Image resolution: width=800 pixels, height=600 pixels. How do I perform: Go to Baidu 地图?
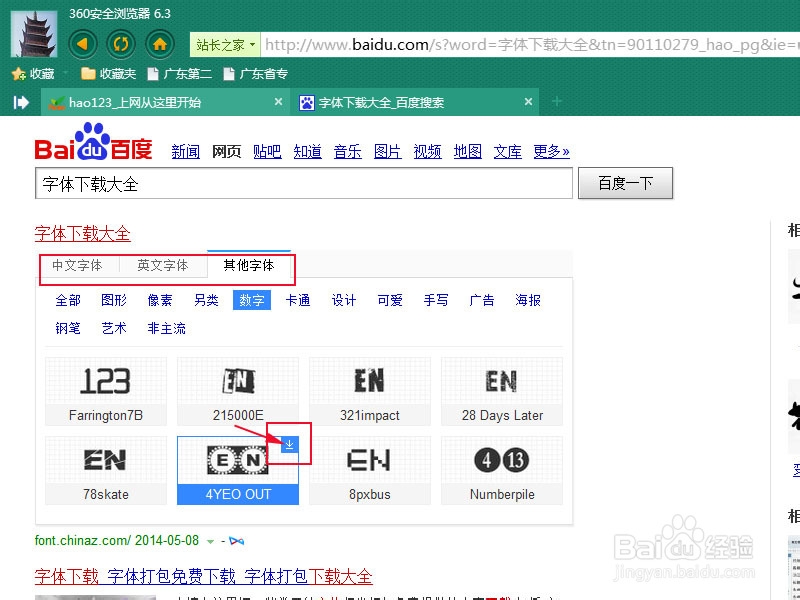click(x=467, y=152)
